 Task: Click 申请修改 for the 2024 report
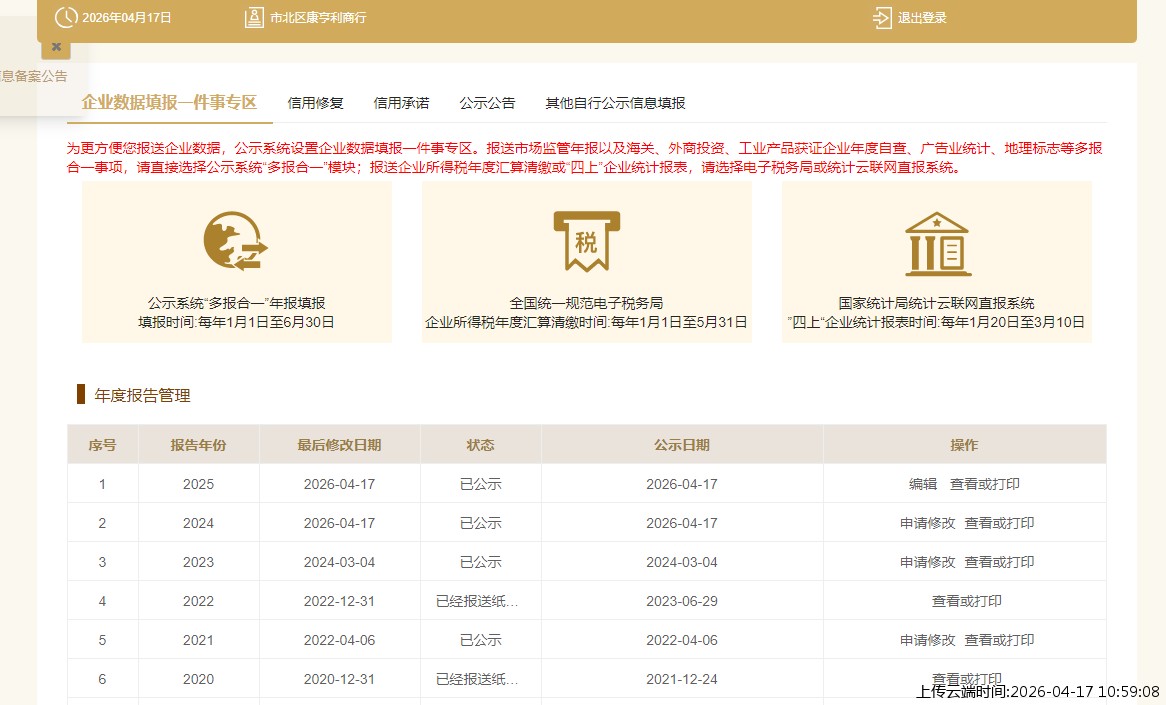(x=927, y=523)
